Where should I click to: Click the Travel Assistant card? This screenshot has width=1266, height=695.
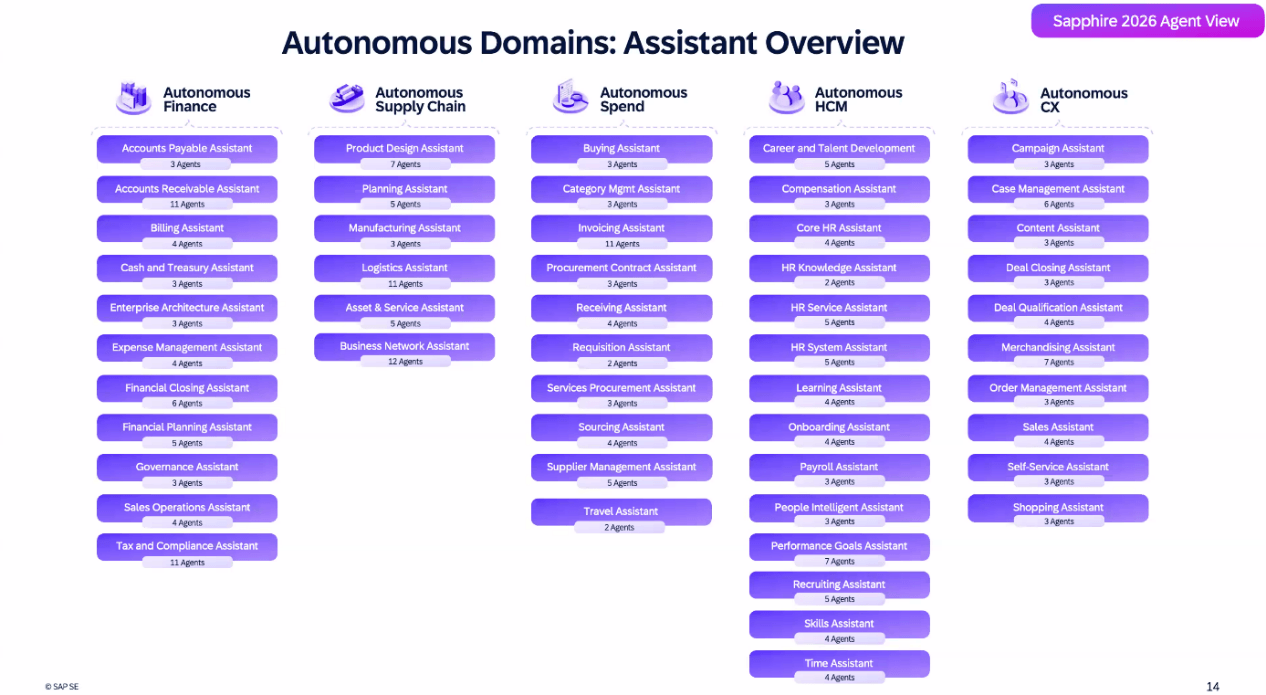[x=621, y=511]
